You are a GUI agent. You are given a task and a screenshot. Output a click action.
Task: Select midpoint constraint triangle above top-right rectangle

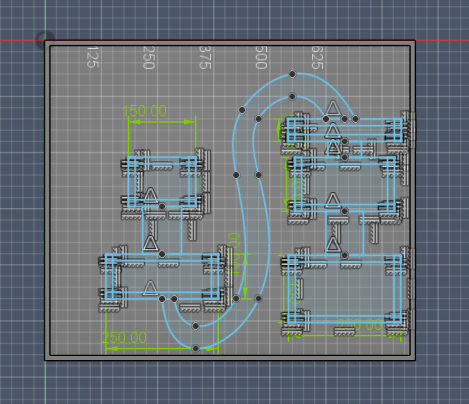pos(332,109)
